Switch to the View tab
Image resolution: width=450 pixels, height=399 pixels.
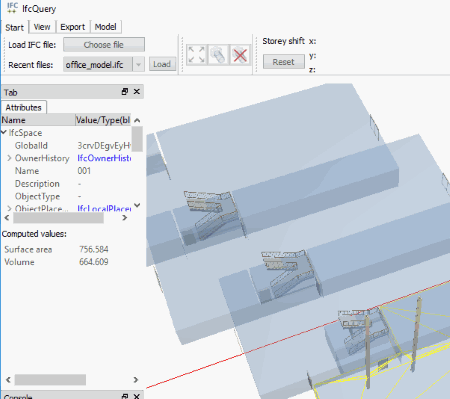tap(42, 27)
